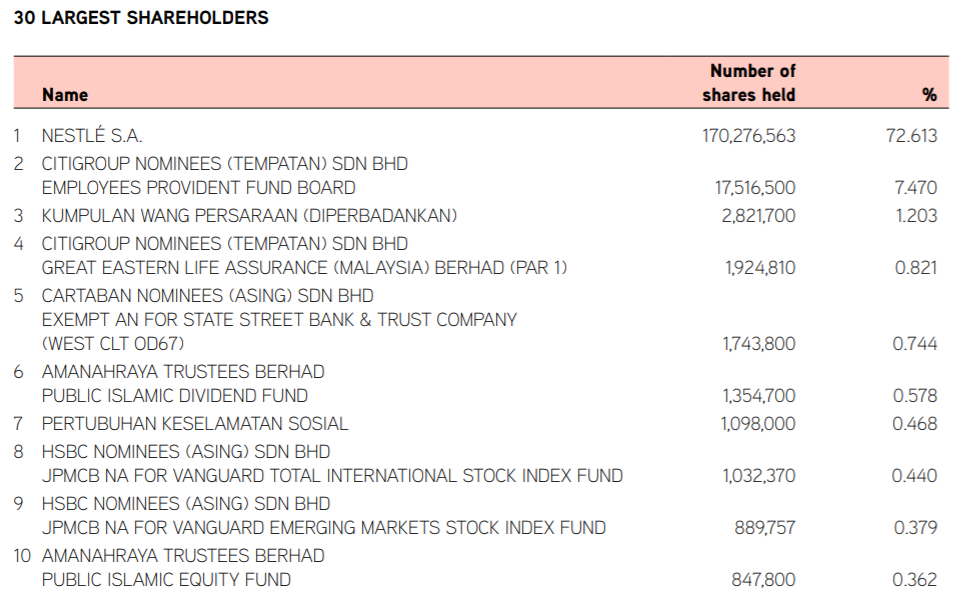Click the 889,757 shares value
Viewport: 969px width, 599px height.
click(764, 527)
